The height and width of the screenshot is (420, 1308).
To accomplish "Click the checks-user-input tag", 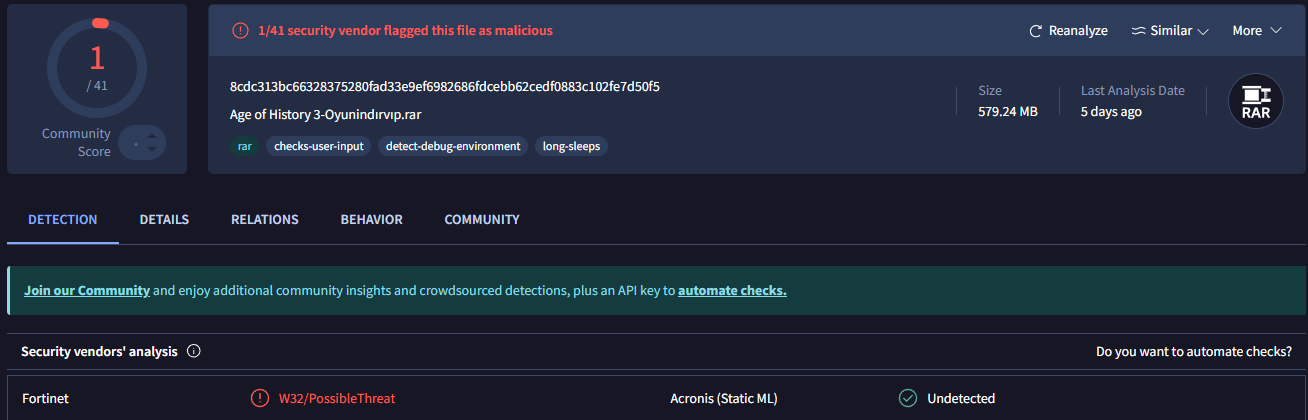I will point(319,146).
